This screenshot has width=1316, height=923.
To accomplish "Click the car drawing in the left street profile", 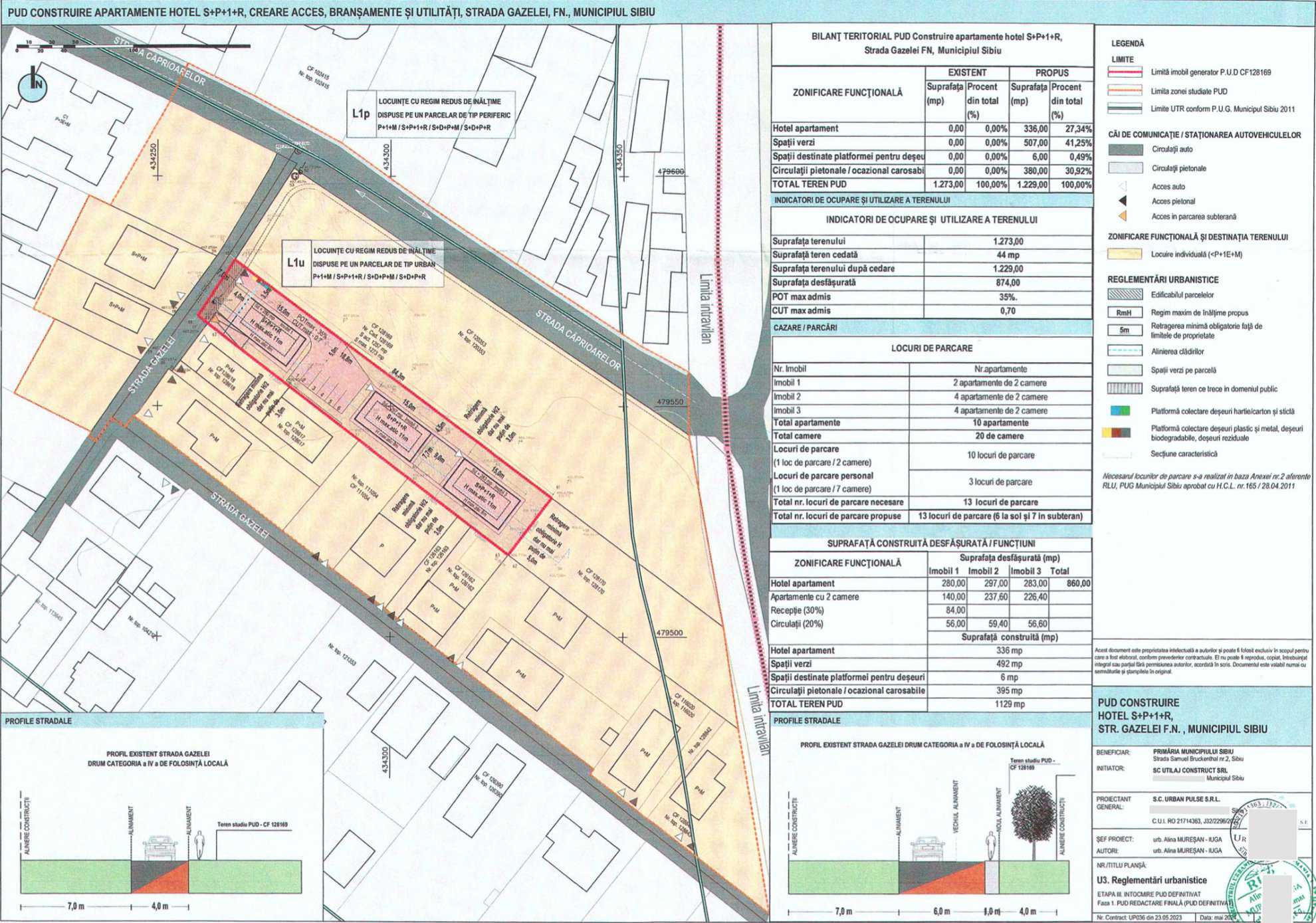I will (x=161, y=849).
